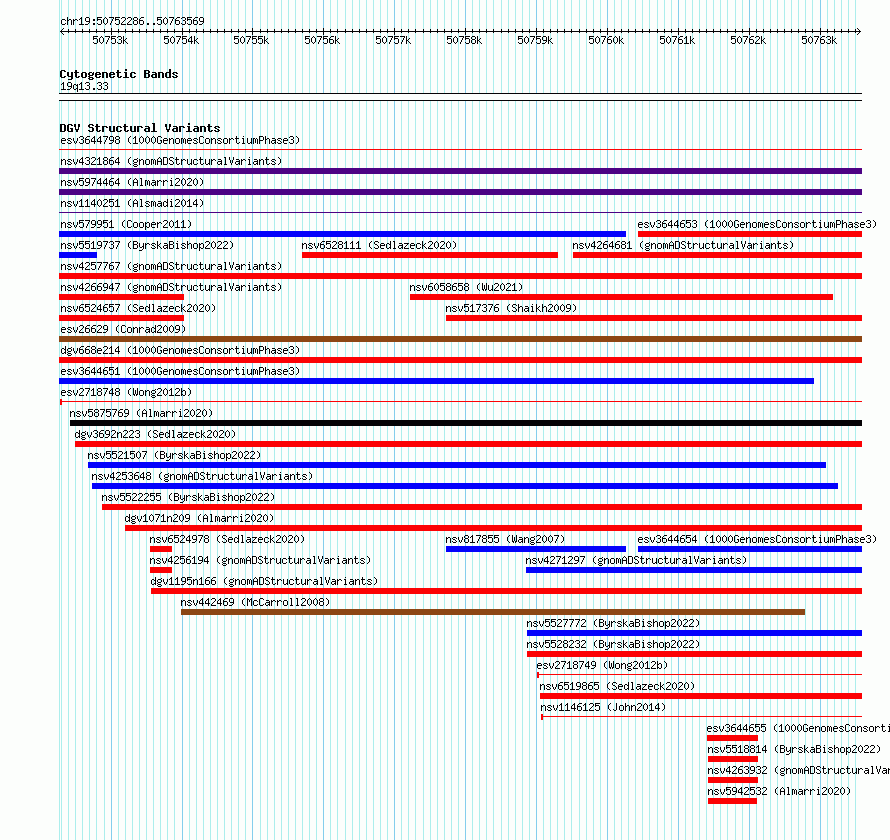Open nsv5522255 (ByrskaBishop2022) label
890x840 pixels.
pos(188,497)
